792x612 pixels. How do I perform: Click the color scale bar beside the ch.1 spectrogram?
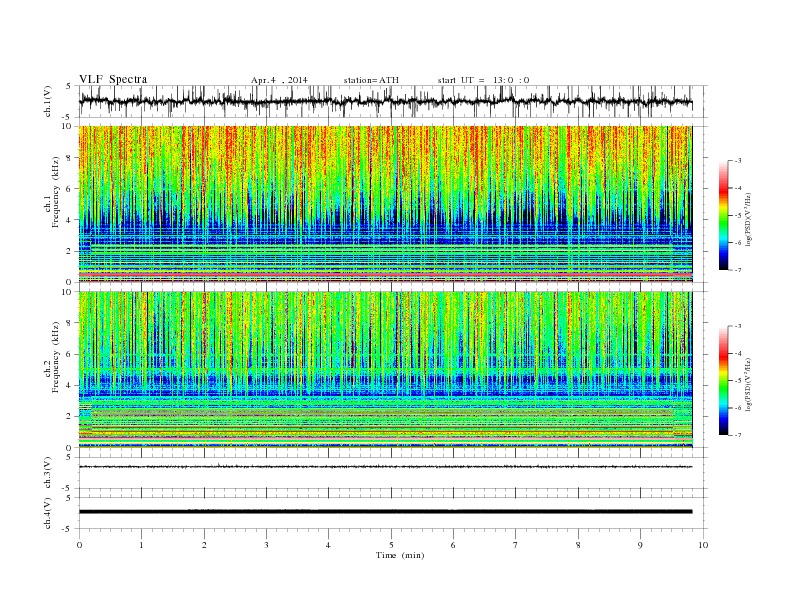[723, 215]
